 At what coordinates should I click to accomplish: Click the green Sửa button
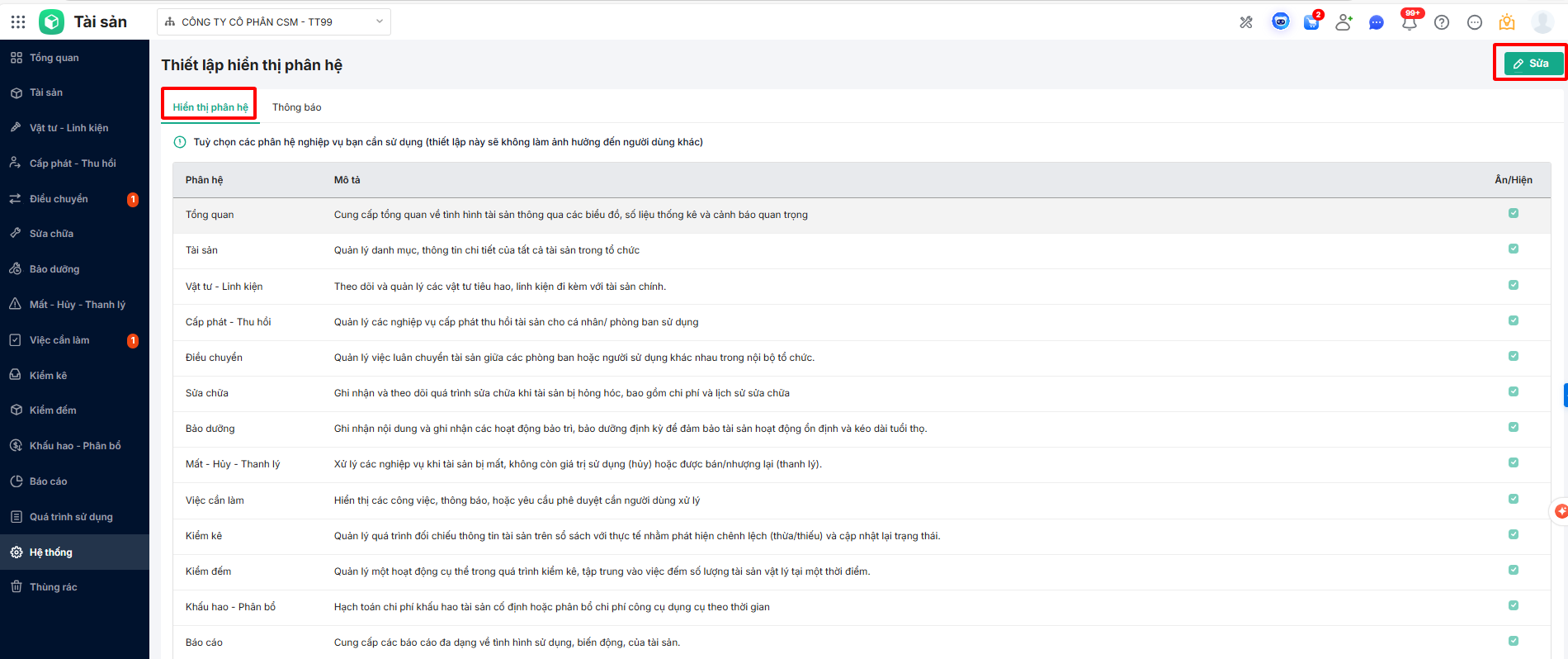point(1533,64)
